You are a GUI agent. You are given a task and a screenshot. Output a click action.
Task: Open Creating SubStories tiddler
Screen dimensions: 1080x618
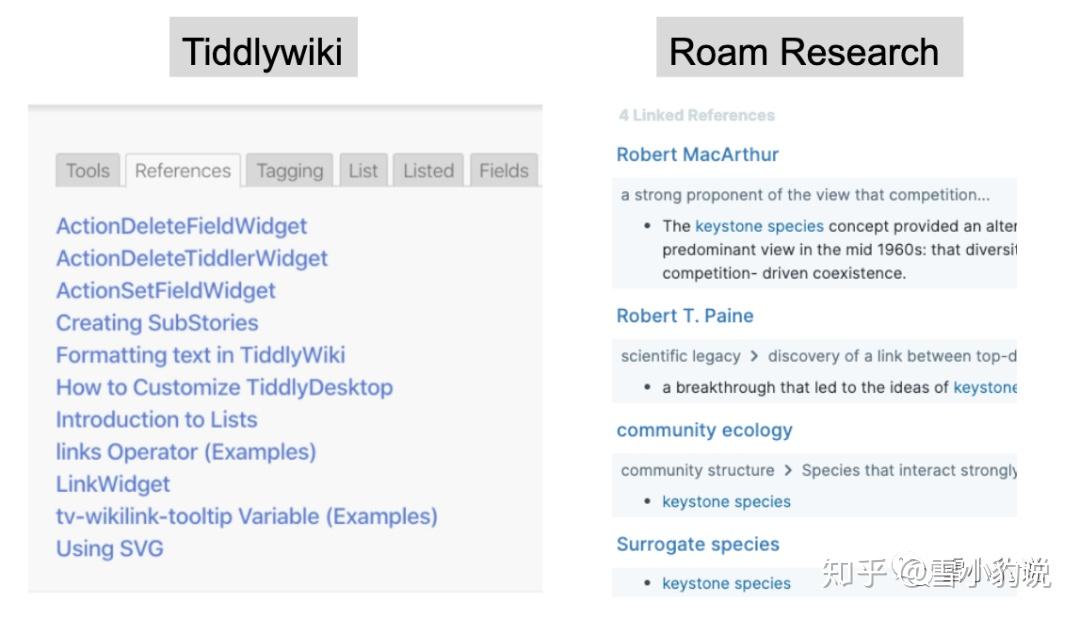click(x=157, y=323)
